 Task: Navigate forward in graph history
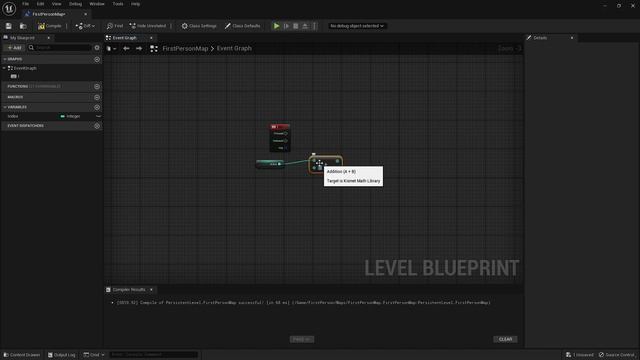coord(139,49)
